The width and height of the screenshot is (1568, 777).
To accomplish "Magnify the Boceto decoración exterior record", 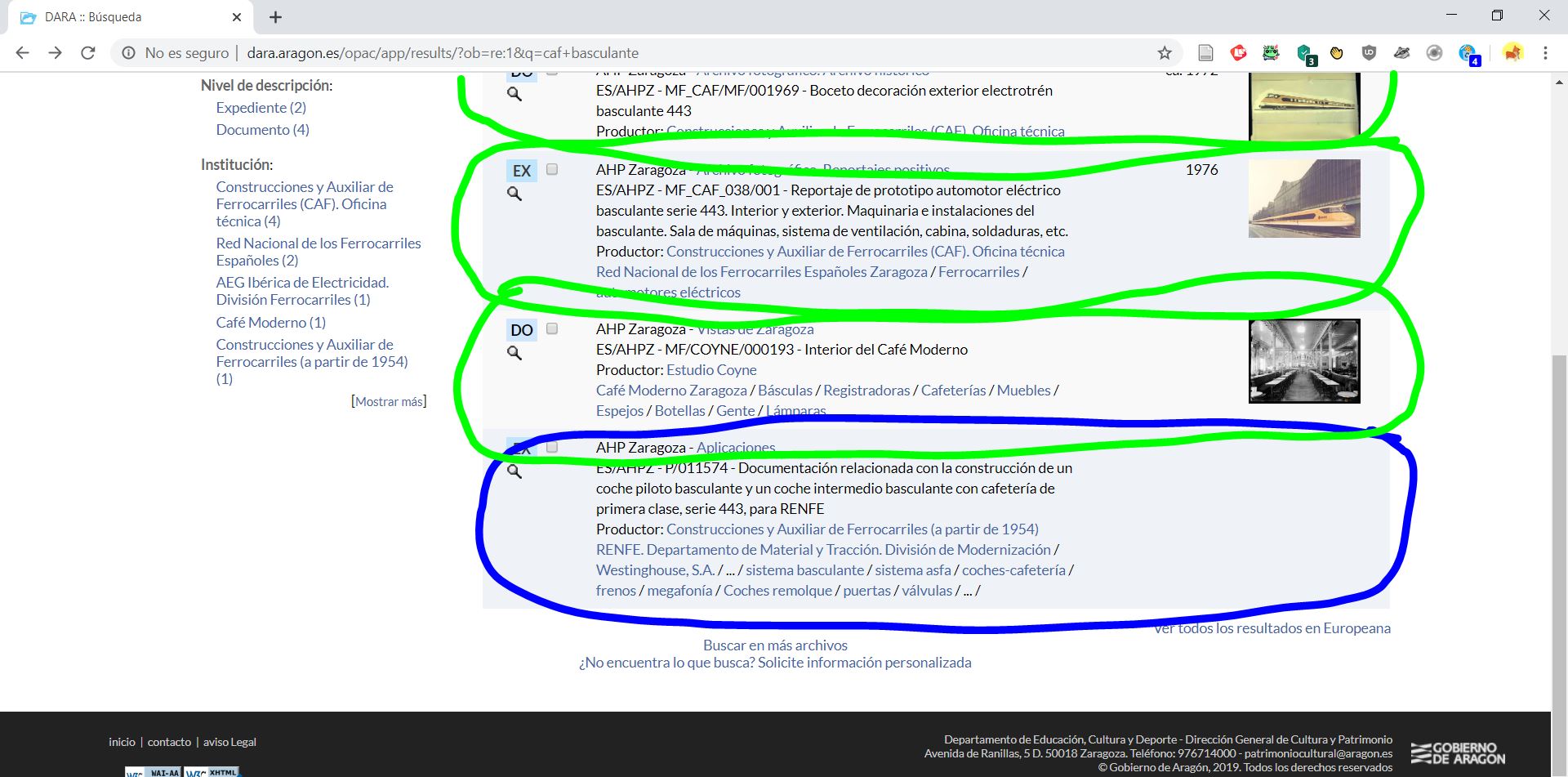I will tap(514, 94).
